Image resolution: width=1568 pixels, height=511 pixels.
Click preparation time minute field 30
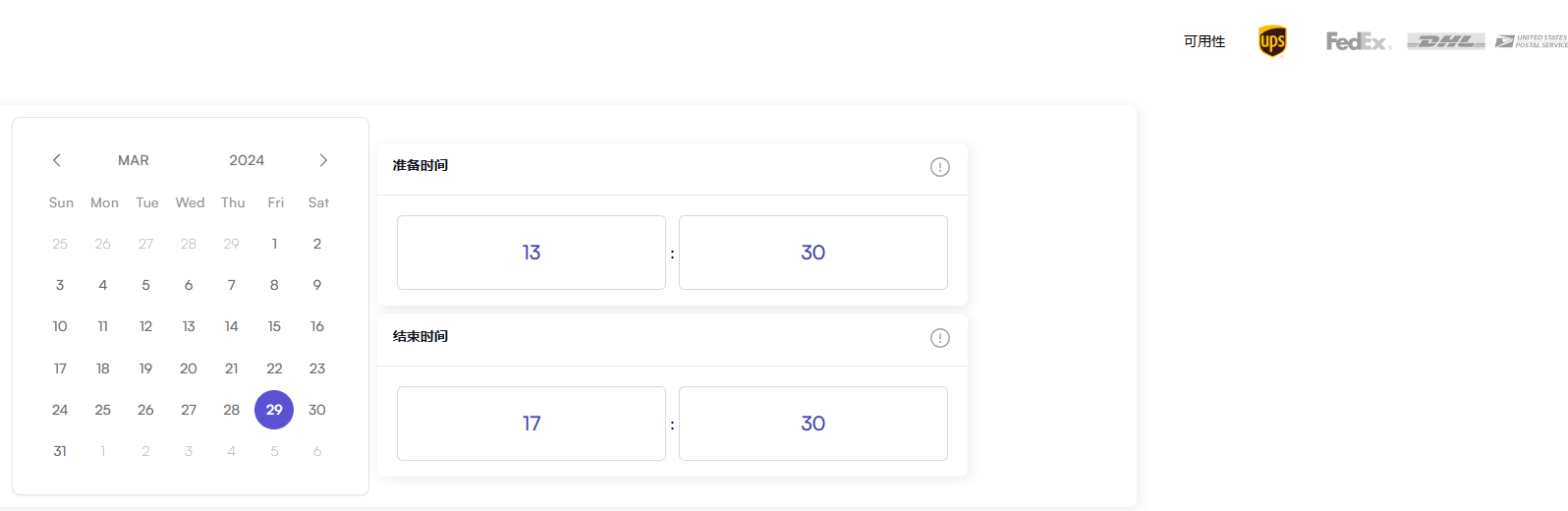click(813, 253)
